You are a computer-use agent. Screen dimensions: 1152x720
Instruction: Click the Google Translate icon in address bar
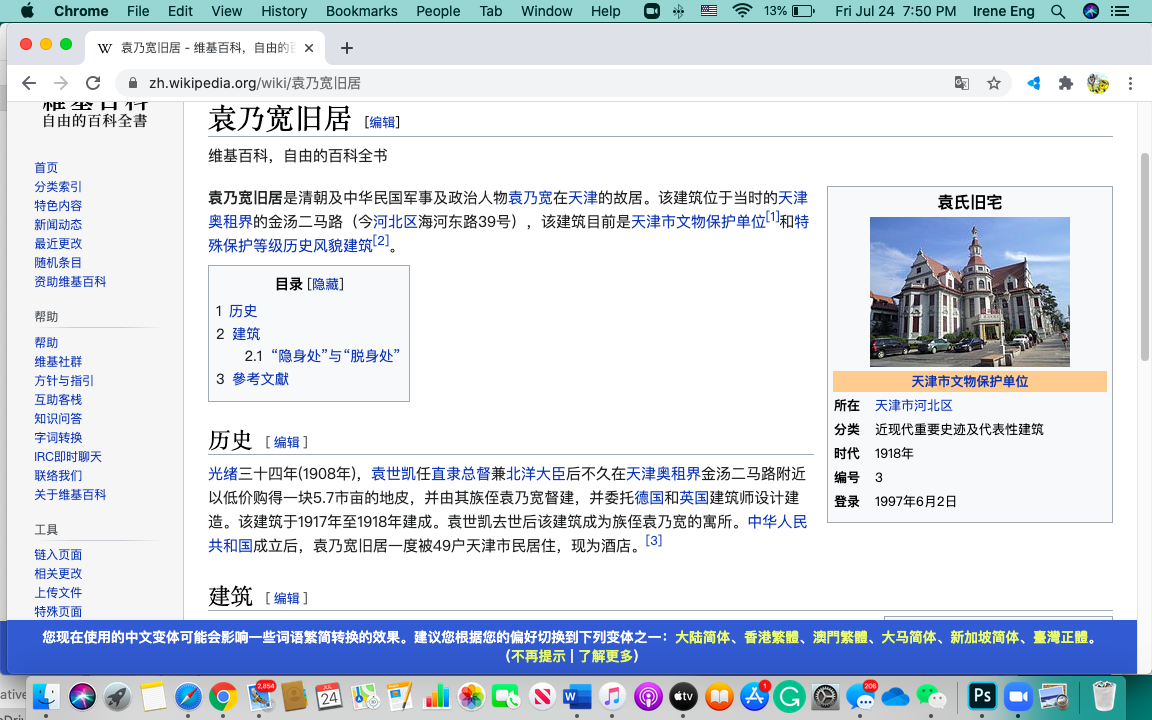point(961,83)
